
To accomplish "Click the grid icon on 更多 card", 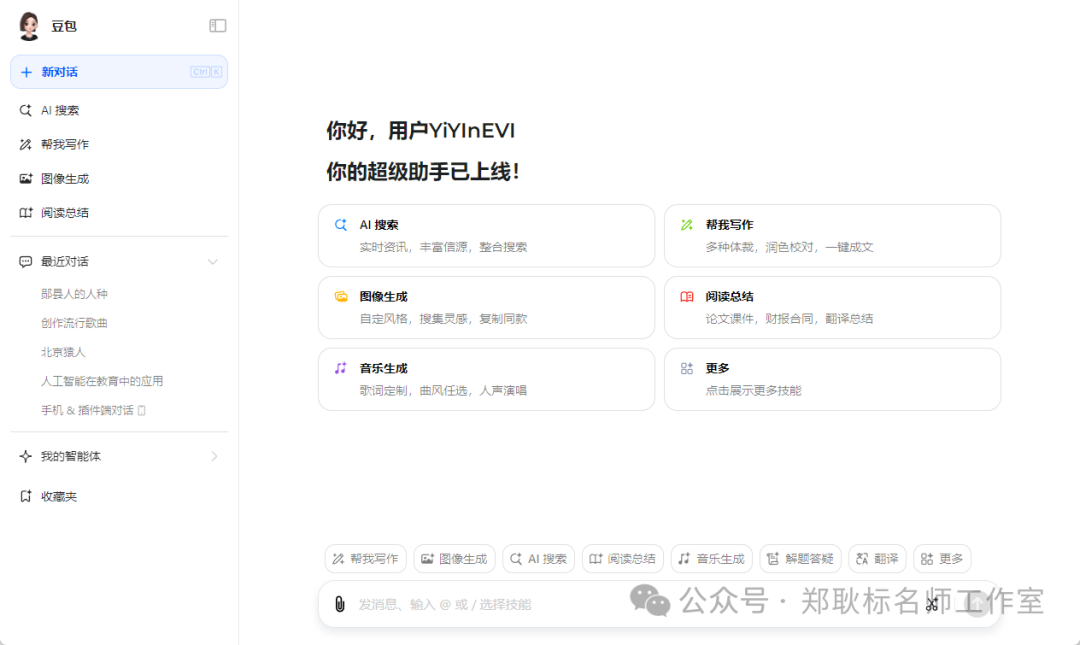I will tap(687, 368).
